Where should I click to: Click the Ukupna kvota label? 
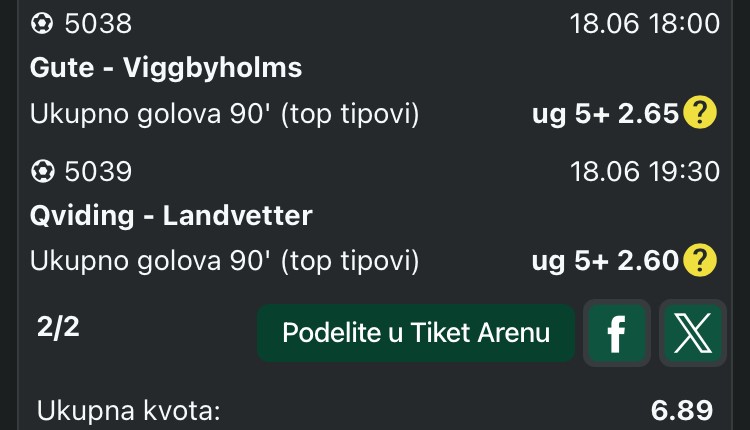(128, 410)
